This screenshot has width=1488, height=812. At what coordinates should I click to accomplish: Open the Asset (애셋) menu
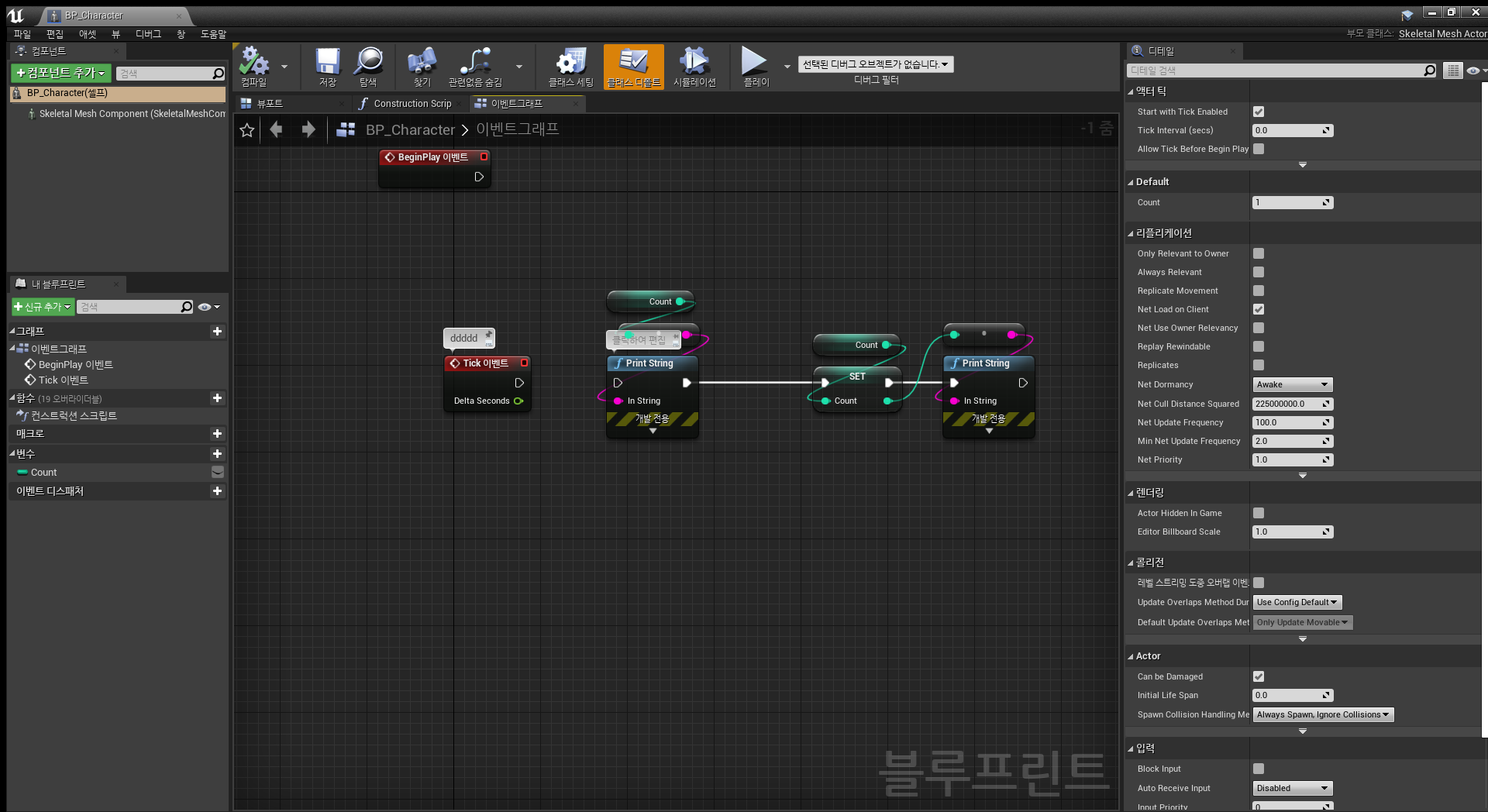click(88, 34)
